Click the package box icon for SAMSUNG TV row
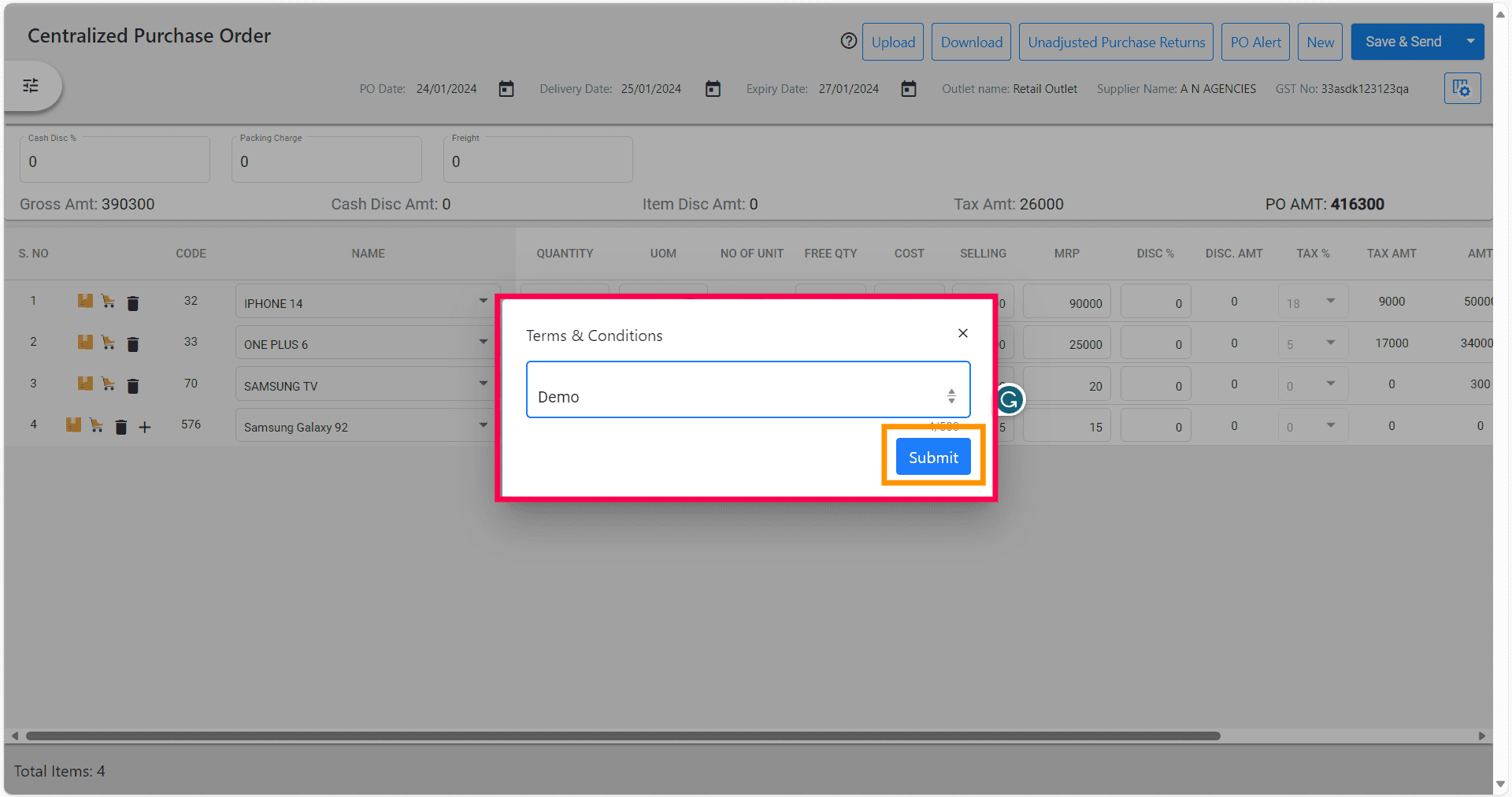 tap(85, 384)
